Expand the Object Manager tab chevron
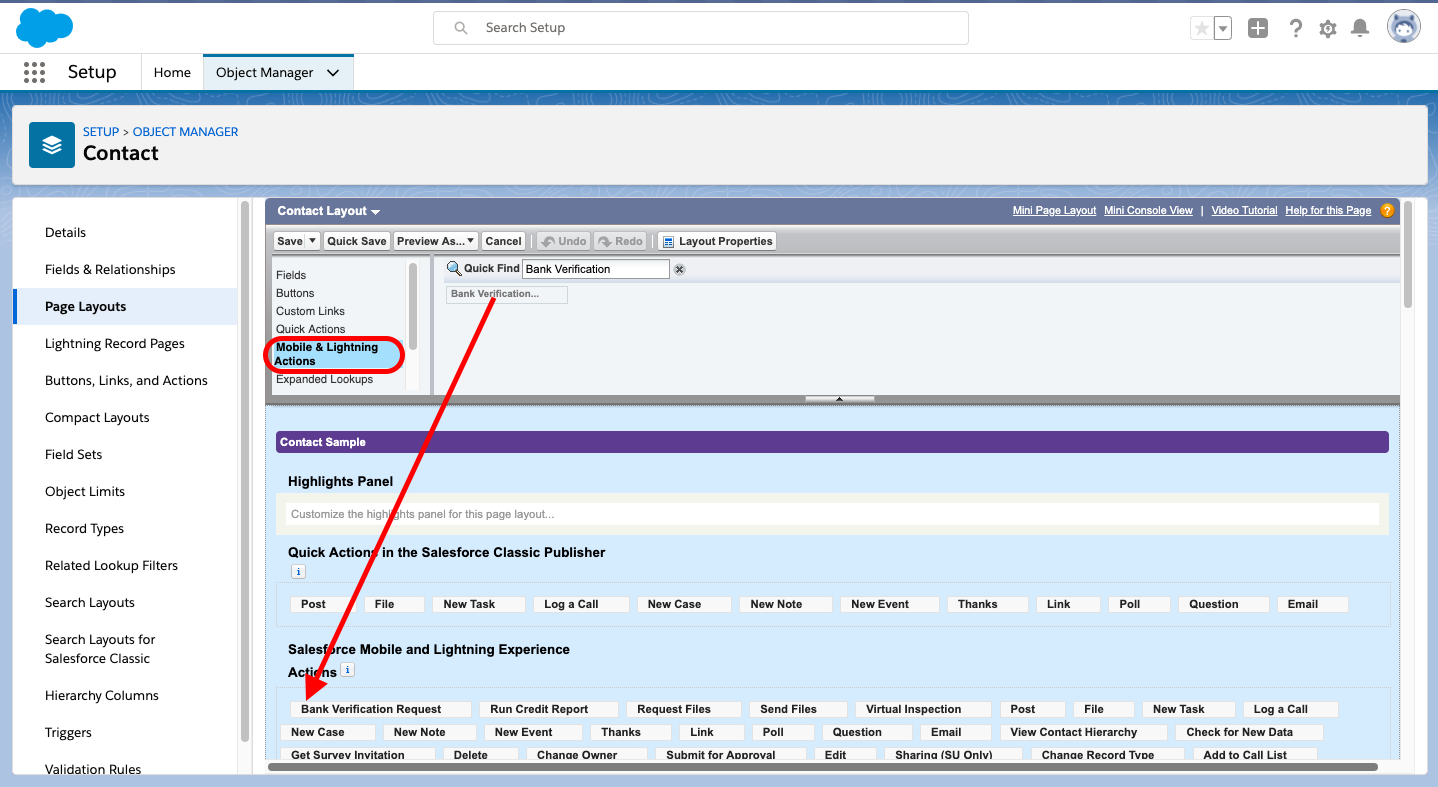This screenshot has width=1438, height=787. click(333, 72)
